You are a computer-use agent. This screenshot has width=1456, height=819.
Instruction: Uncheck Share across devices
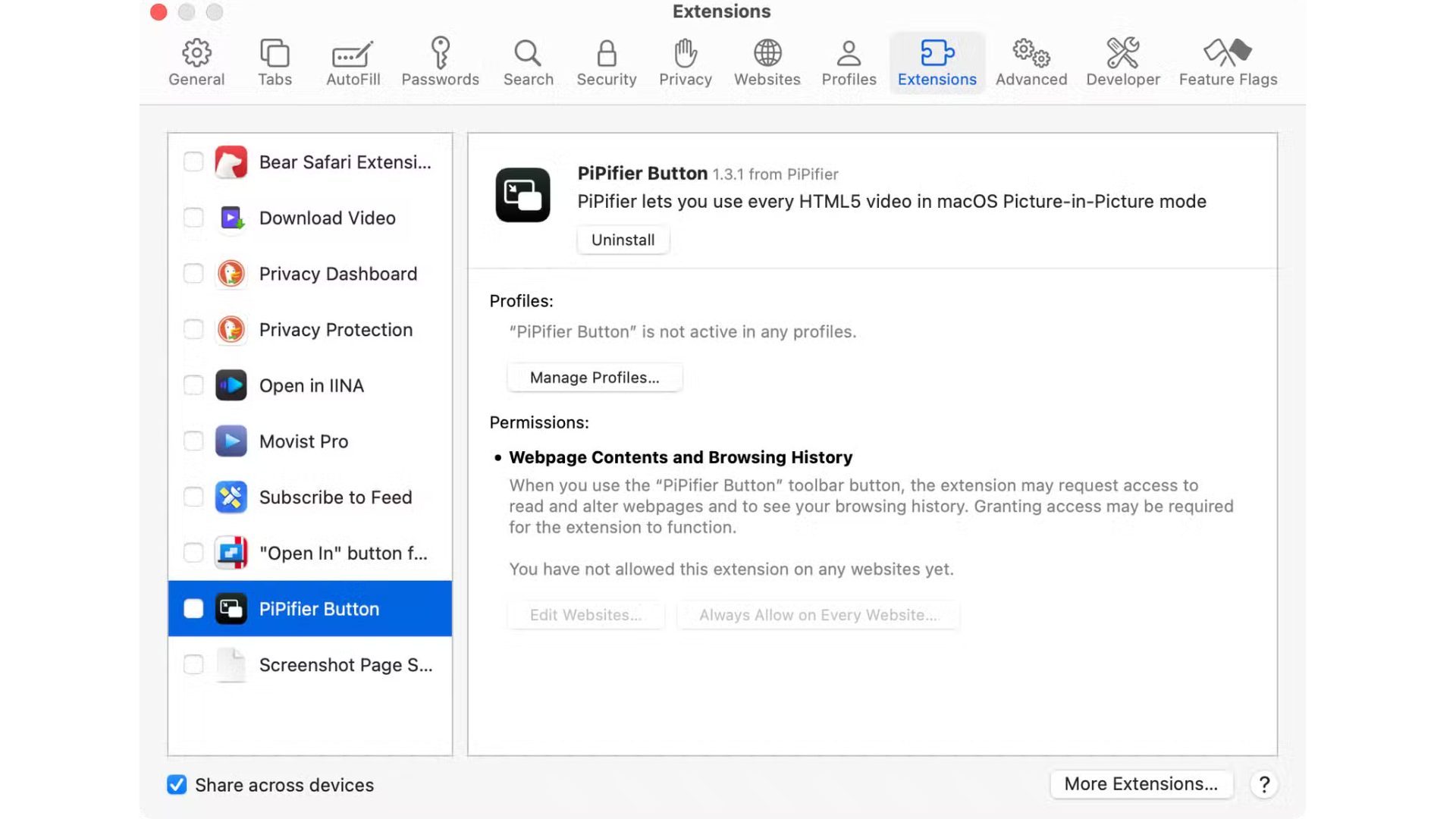click(x=177, y=785)
